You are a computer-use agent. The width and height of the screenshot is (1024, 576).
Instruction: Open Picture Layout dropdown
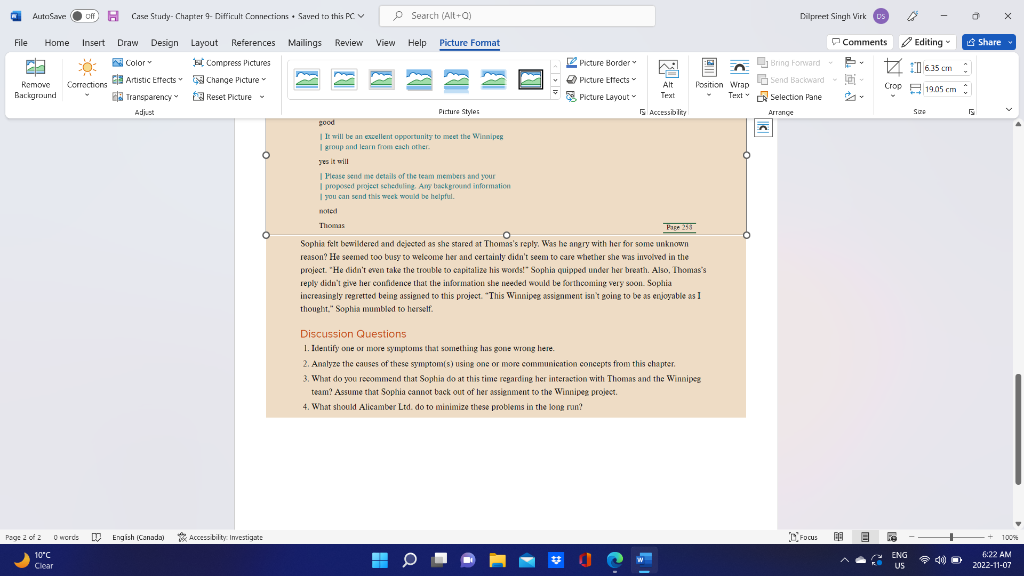point(601,97)
